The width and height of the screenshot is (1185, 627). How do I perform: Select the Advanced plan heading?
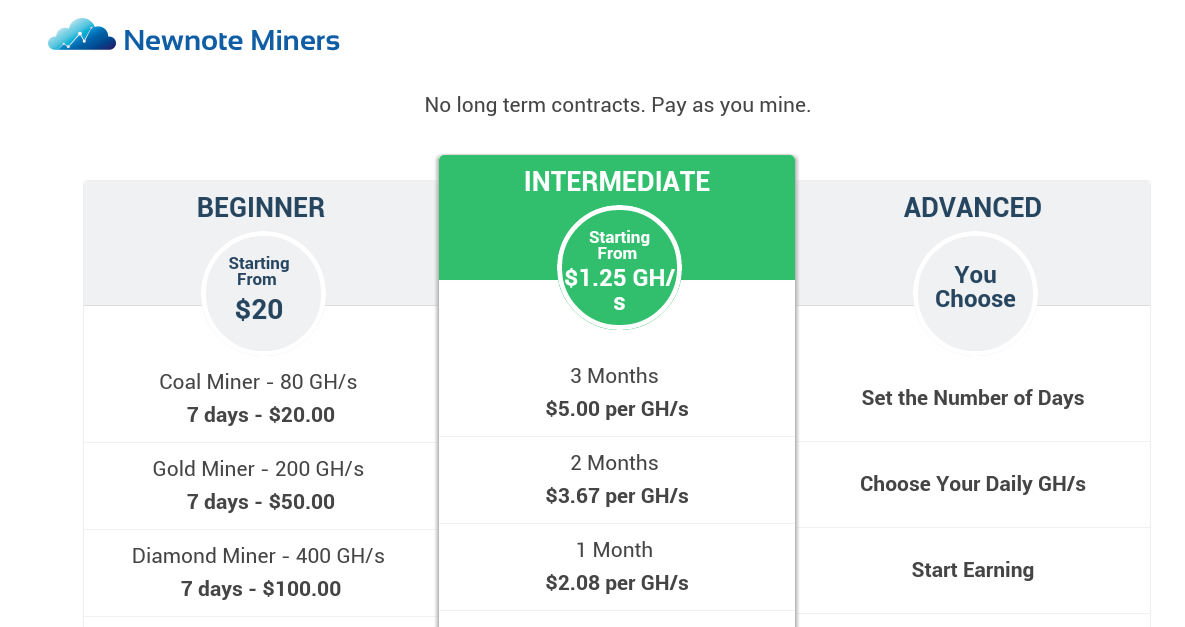click(972, 207)
